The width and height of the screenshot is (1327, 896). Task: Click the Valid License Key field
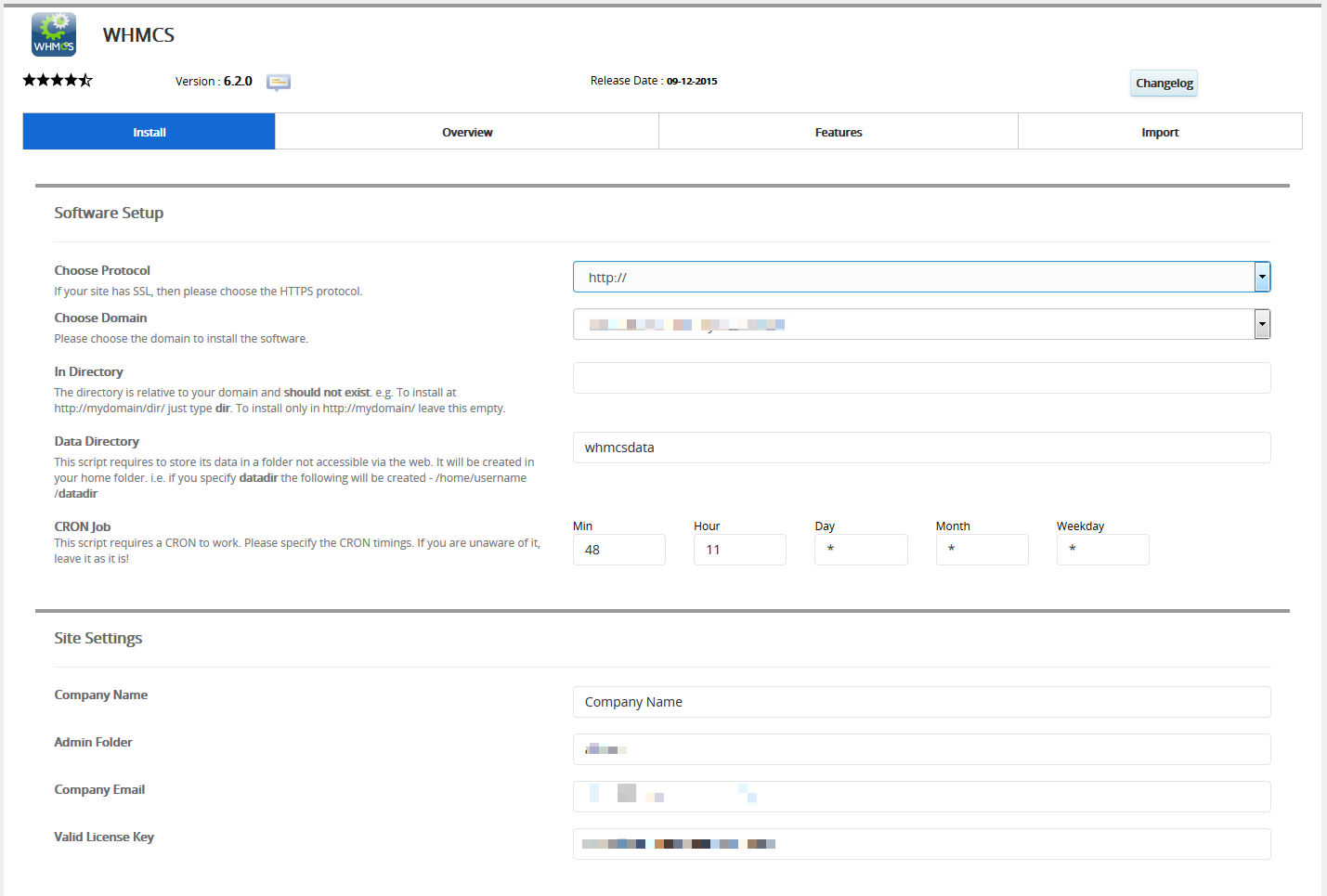coord(921,845)
